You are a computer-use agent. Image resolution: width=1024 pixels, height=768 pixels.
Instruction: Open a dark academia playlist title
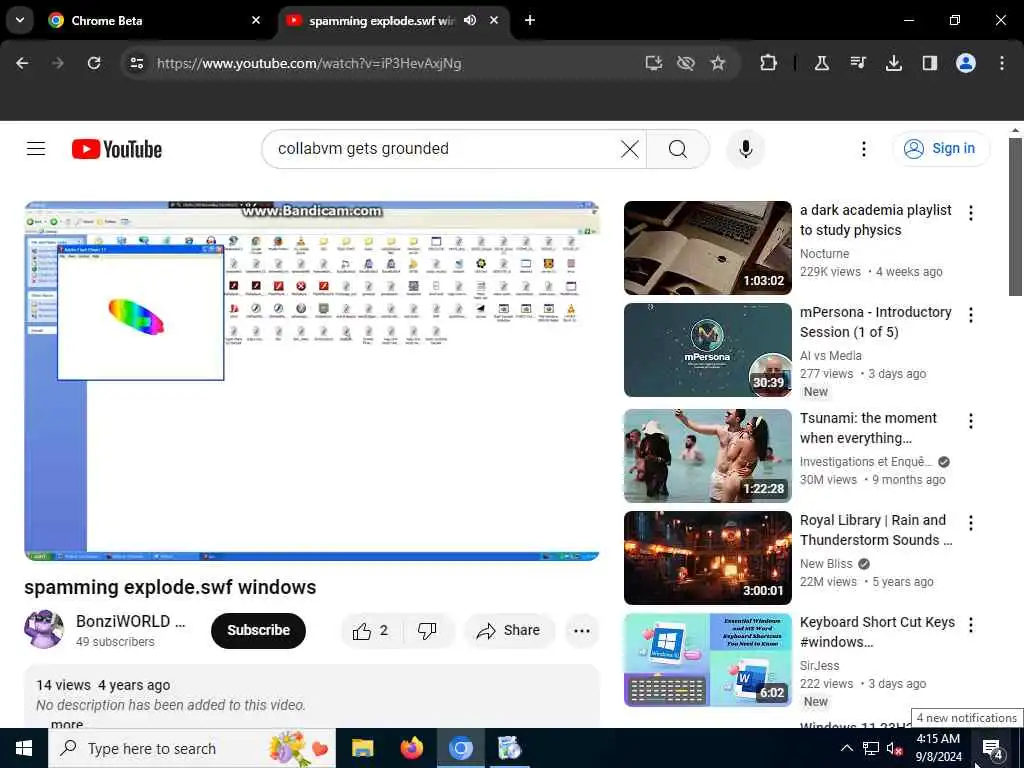pos(875,220)
